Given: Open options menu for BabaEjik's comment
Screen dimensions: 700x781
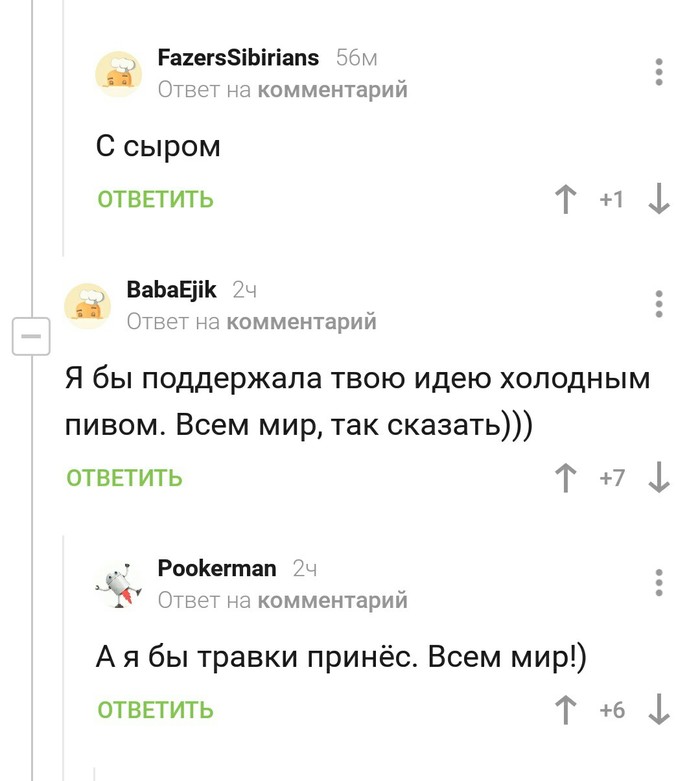Looking at the screenshot, I should coord(658,304).
